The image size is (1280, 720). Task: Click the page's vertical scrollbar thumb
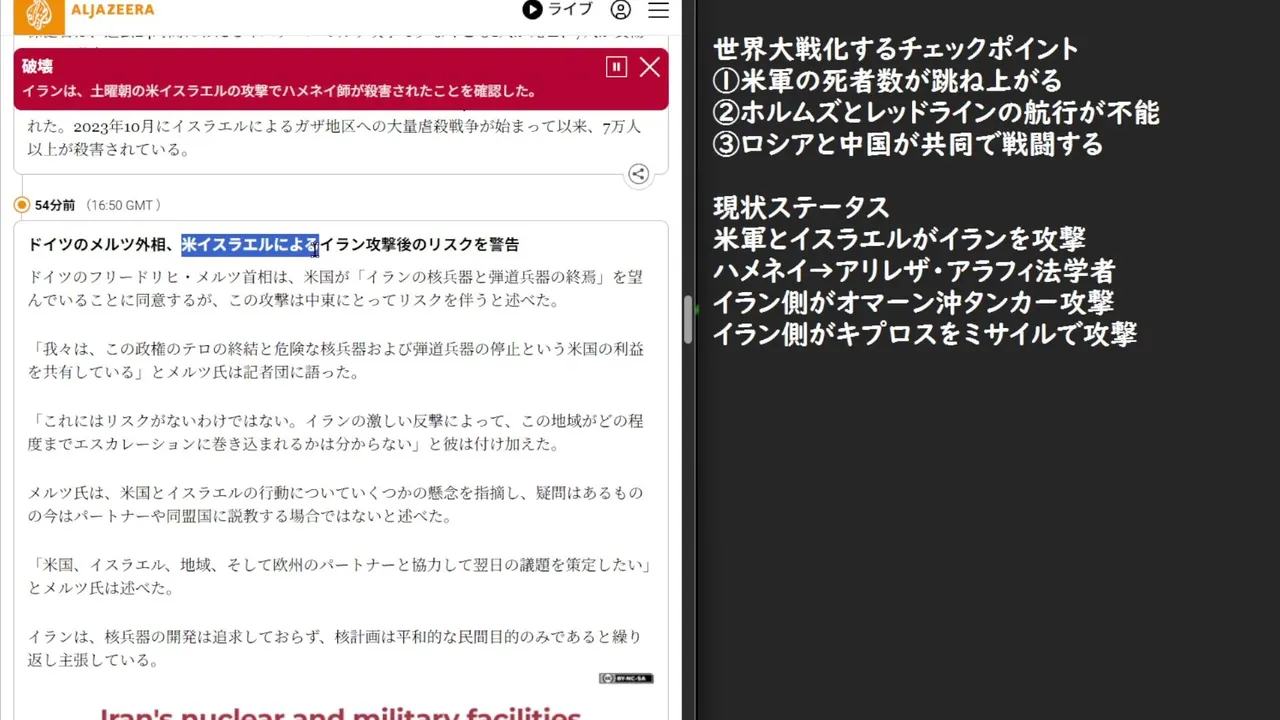[x=688, y=320]
